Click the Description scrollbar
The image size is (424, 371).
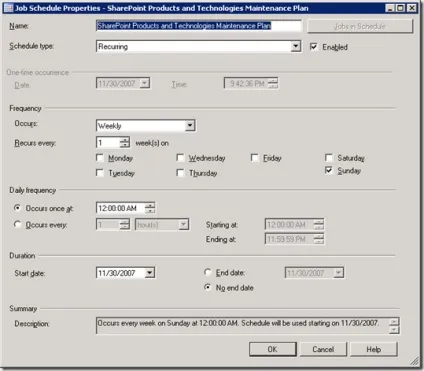(x=394, y=326)
